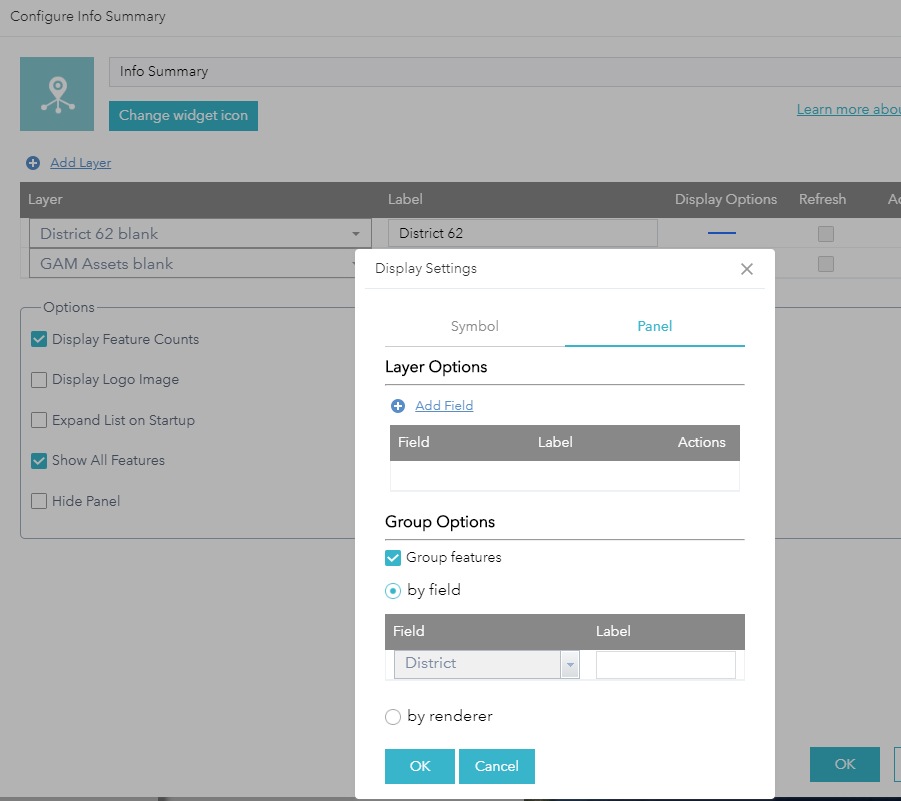Click the Field header in Group Options table

coord(409,631)
